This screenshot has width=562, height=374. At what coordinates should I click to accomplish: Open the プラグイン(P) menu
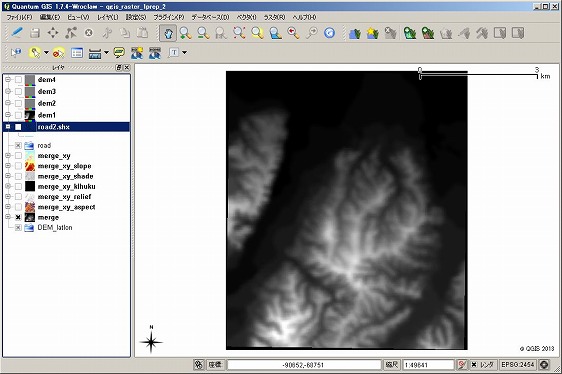point(169,17)
